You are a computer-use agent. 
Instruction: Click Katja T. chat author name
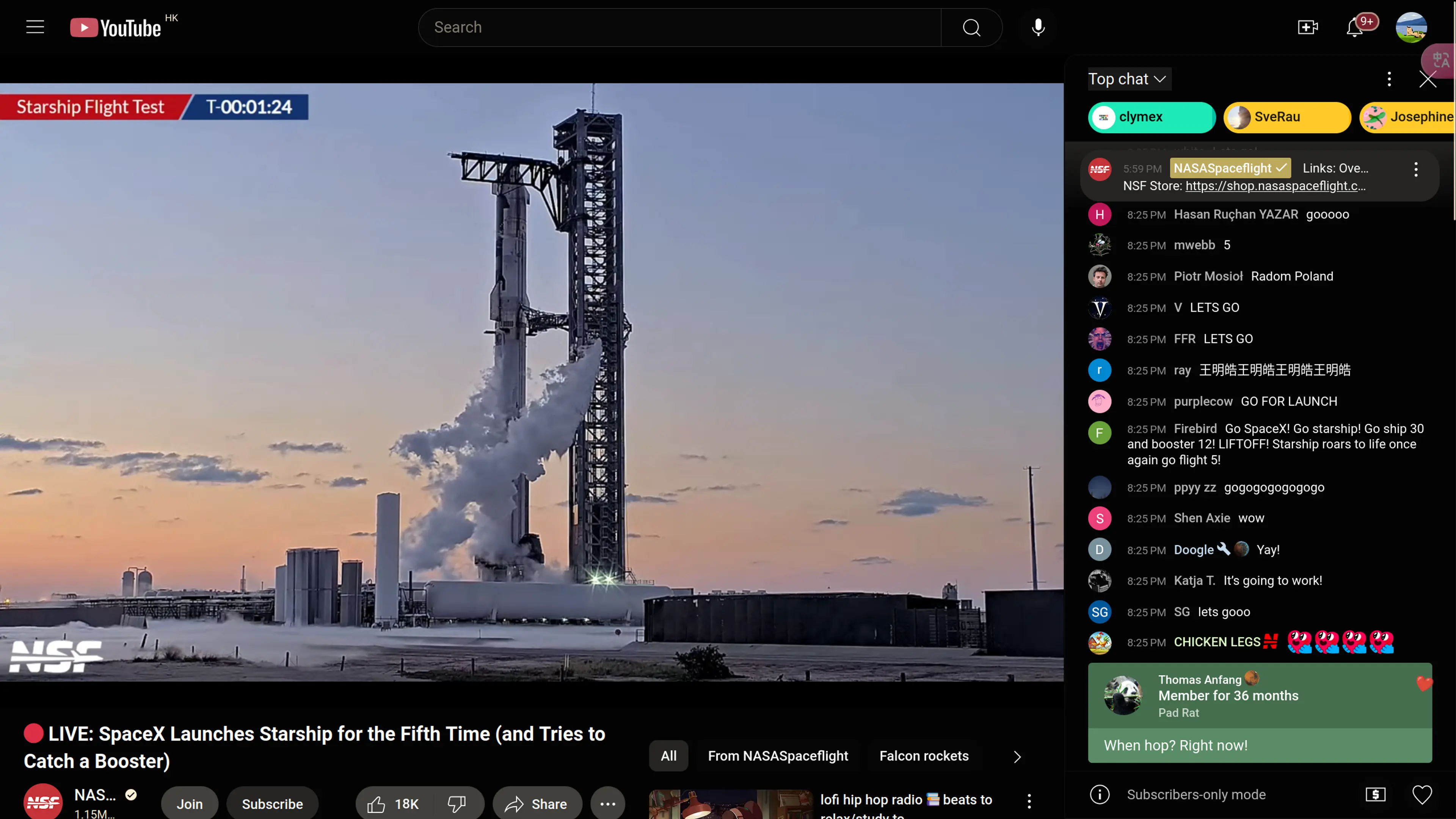tap(1194, 581)
